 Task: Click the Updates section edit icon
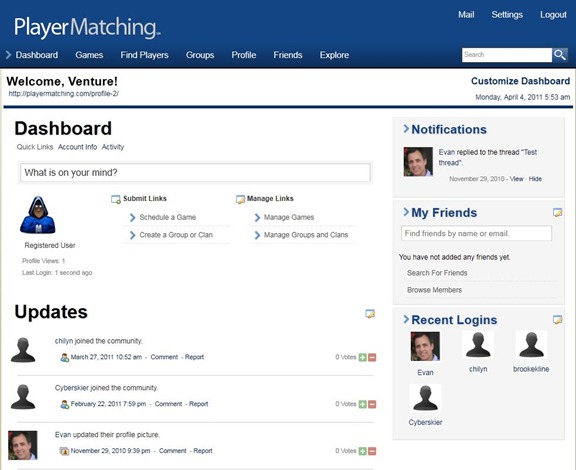tap(370, 314)
